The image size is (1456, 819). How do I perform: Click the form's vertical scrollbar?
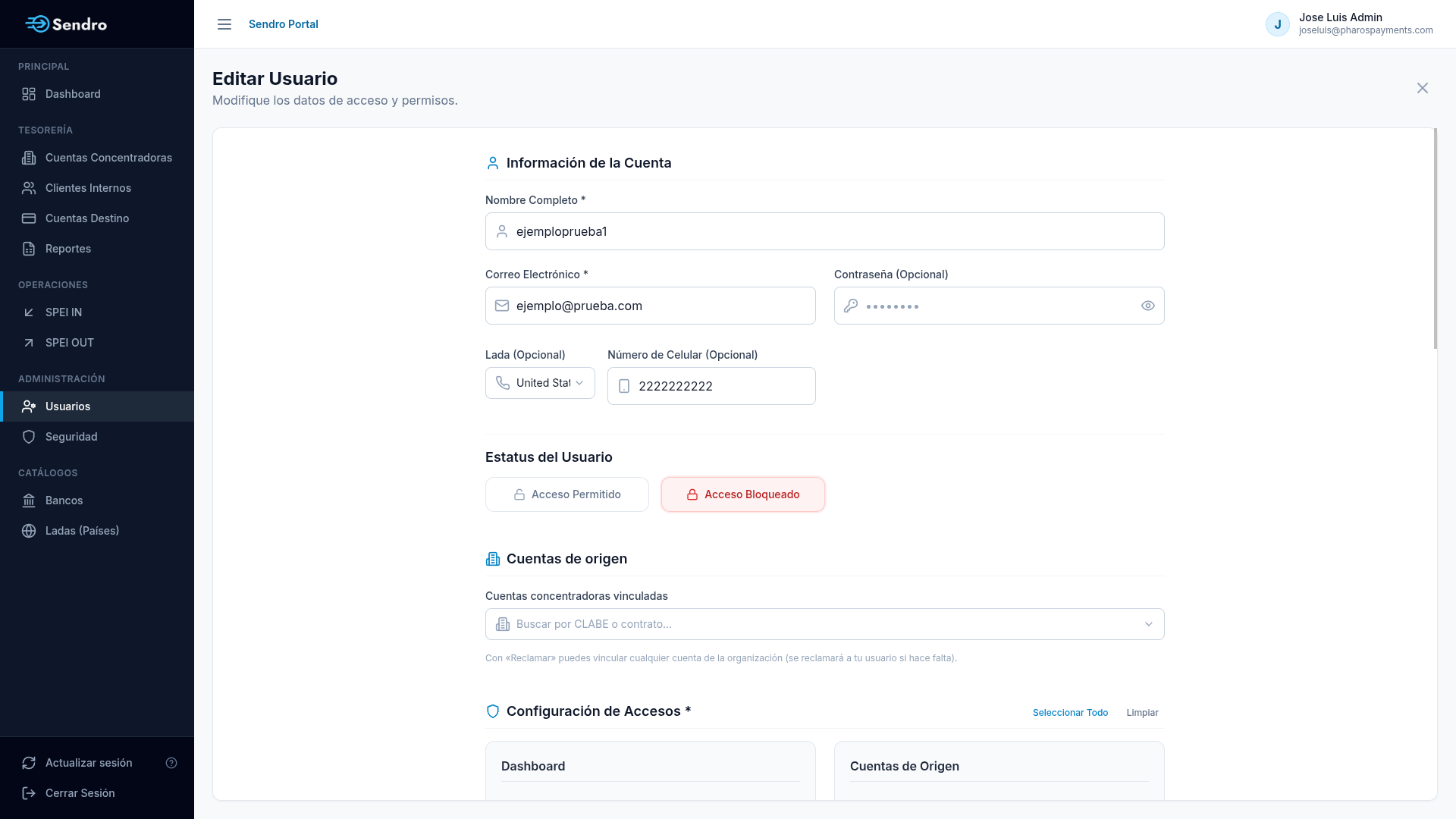pos(1435,239)
